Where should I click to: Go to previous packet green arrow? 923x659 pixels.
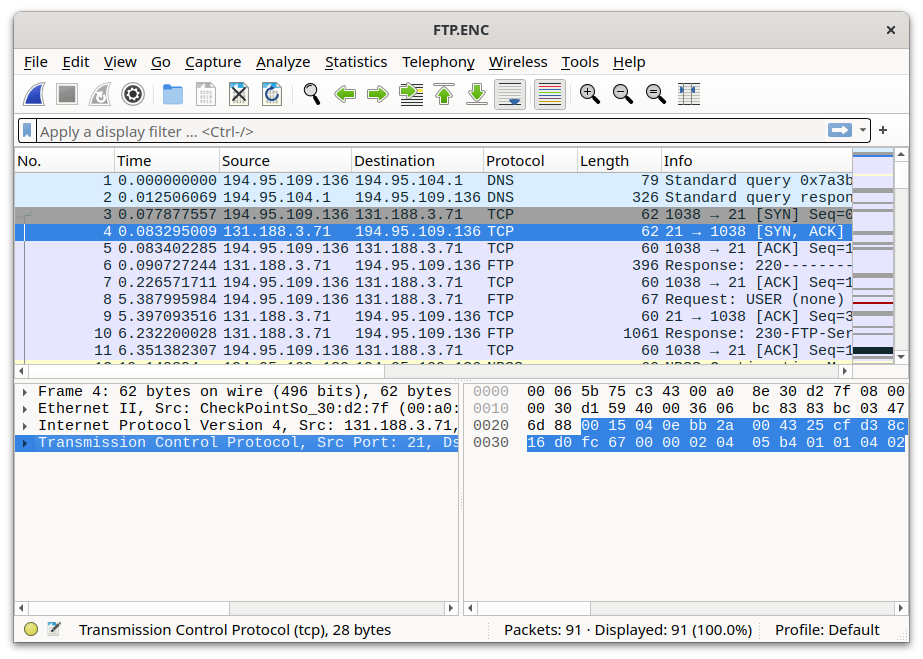click(345, 94)
